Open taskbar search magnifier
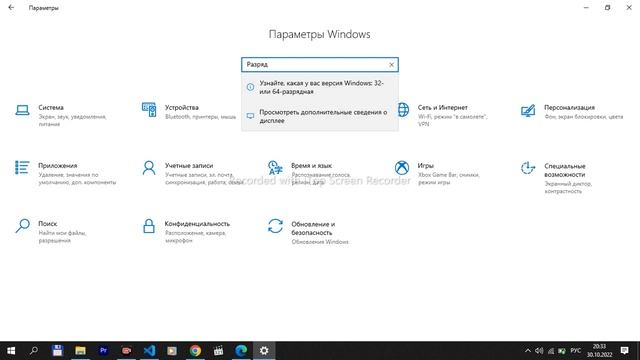Image resolution: width=640 pixels, height=360 pixels. click(x=34, y=351)
